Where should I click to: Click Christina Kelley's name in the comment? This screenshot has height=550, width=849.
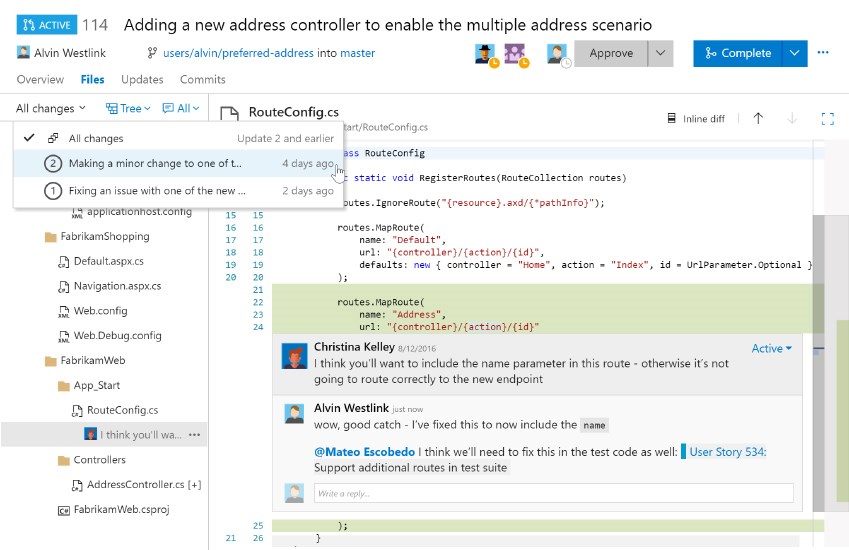[354, 347]
